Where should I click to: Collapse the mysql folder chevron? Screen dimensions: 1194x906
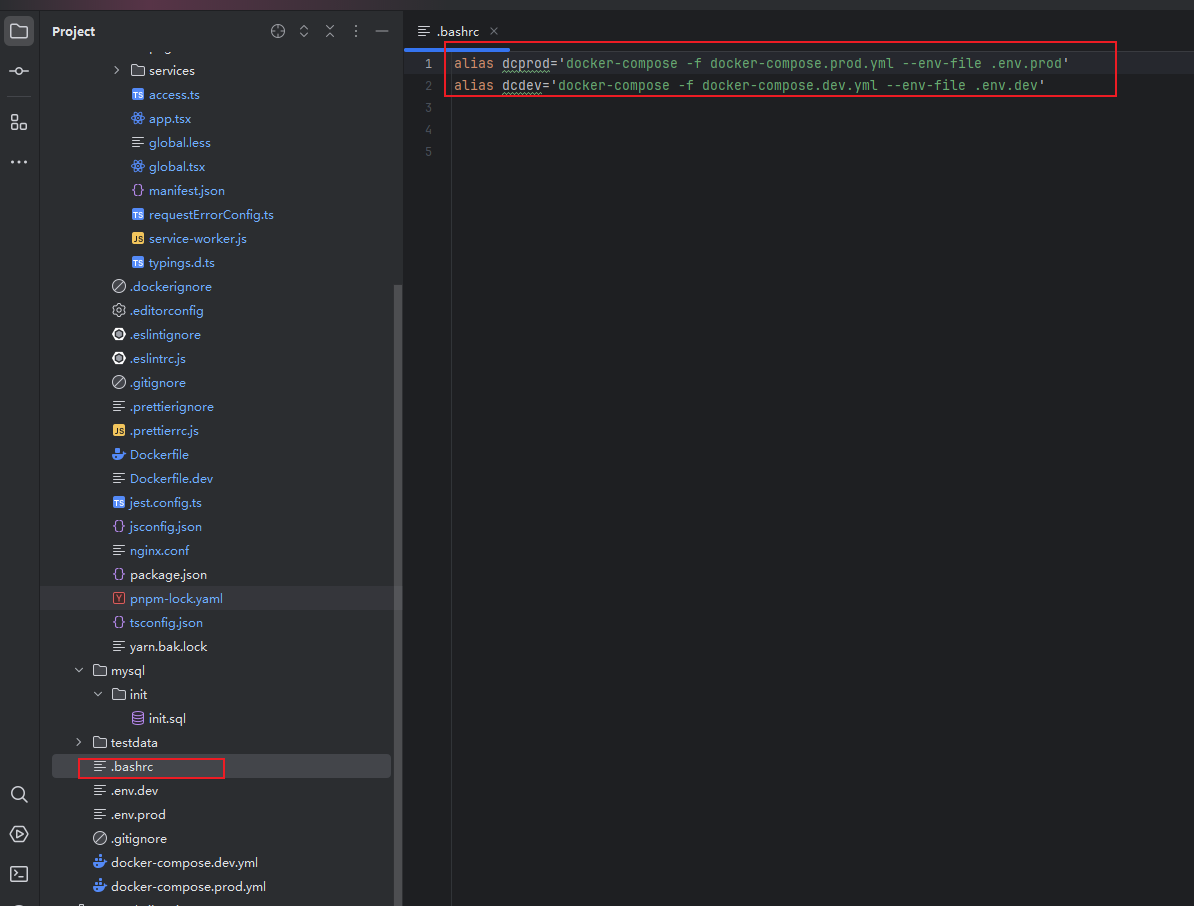pyautogui.click(x=79, y=670)
